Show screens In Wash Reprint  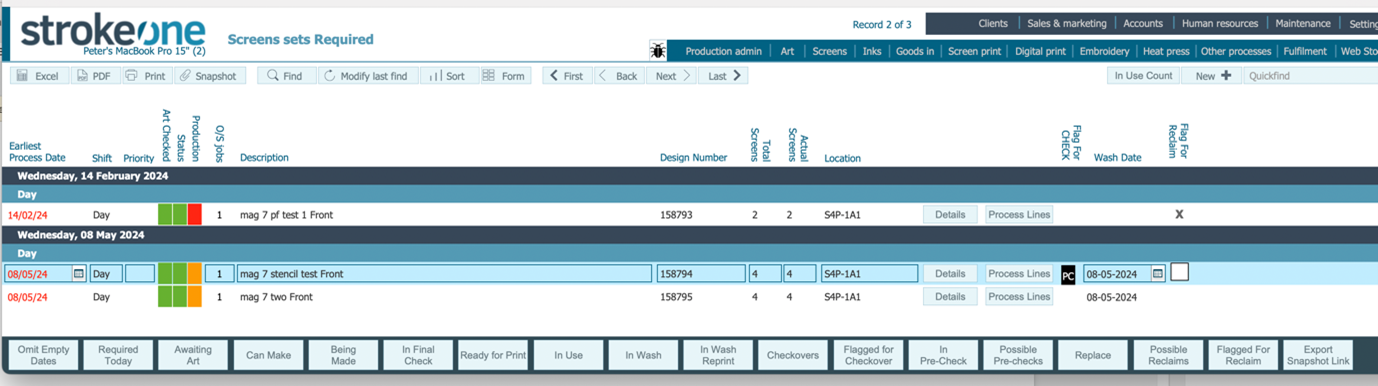[x=718, y=355]
